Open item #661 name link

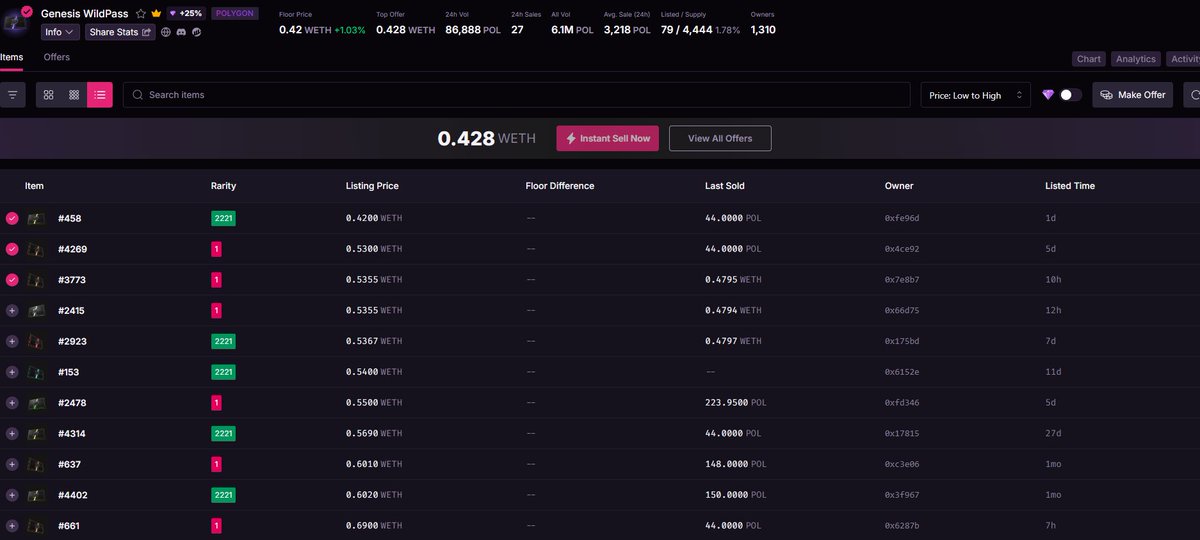coord(69,526)
